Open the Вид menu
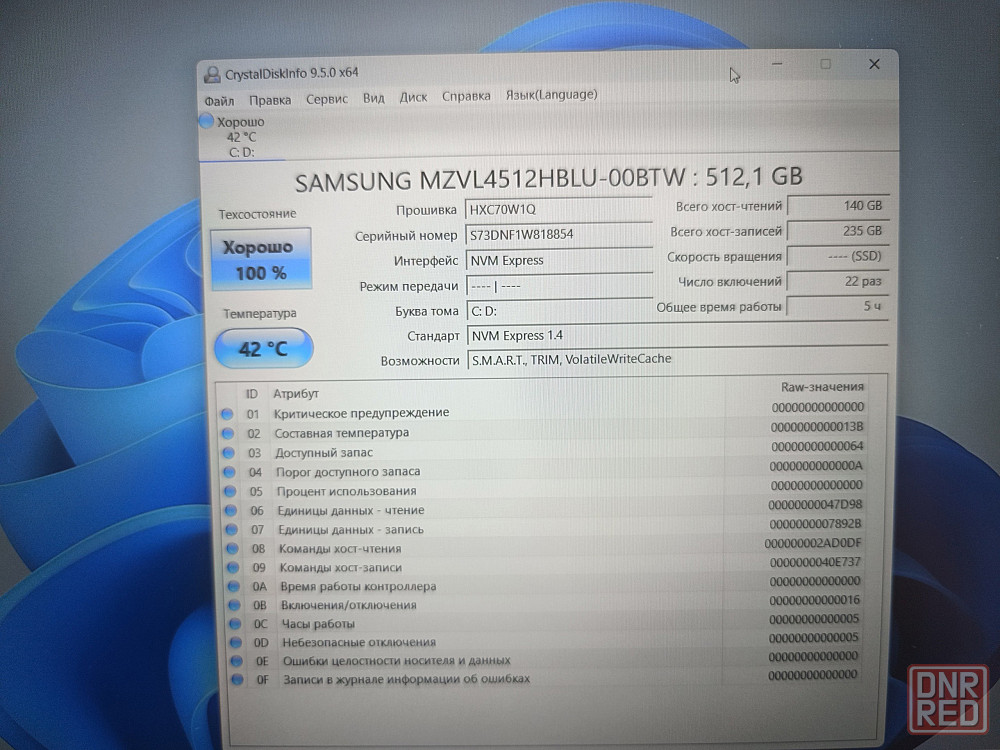Screen dimensions: 1000x750 click(x=374, y=98)
